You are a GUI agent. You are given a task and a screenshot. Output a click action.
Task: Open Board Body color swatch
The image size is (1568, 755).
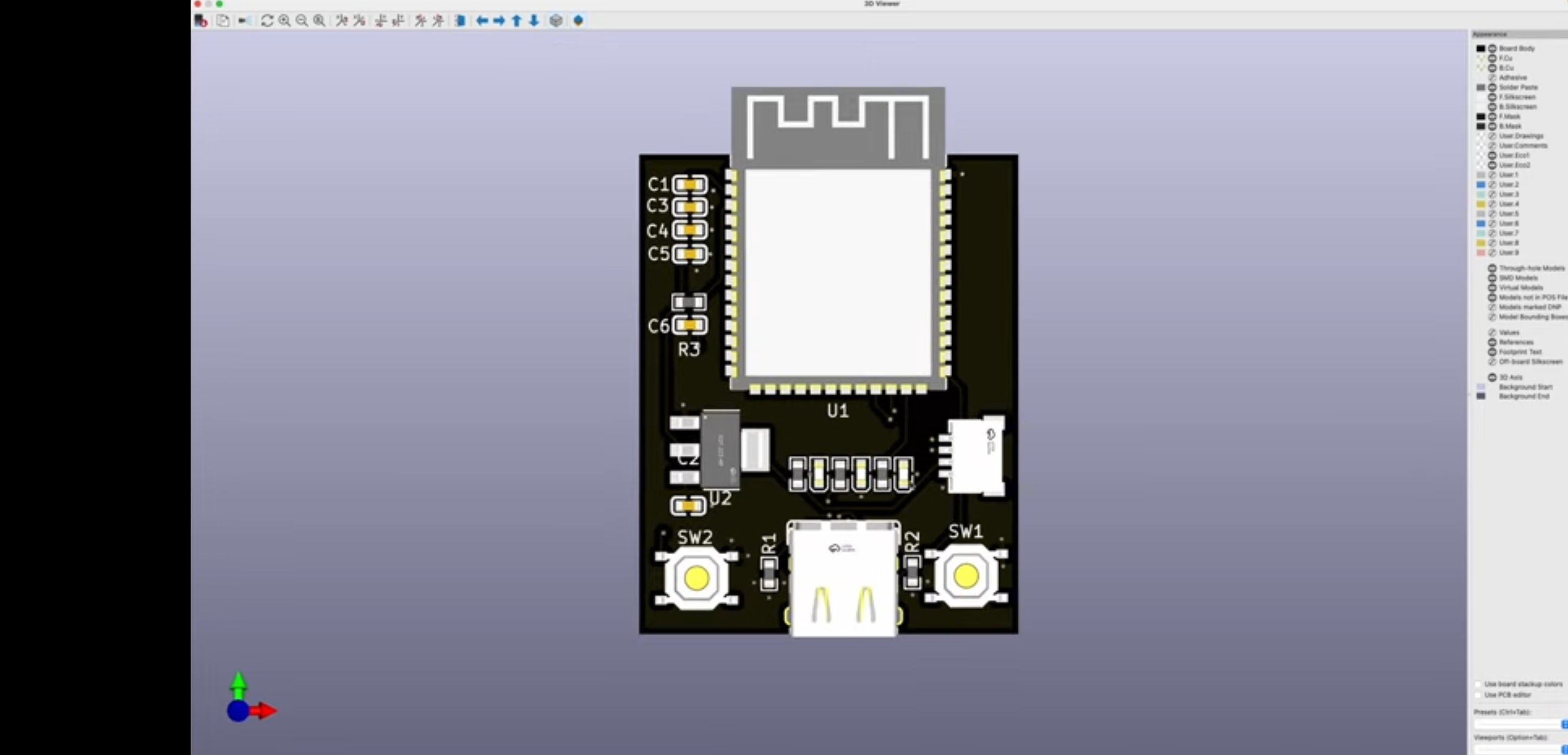click(x=1481, y=48)
